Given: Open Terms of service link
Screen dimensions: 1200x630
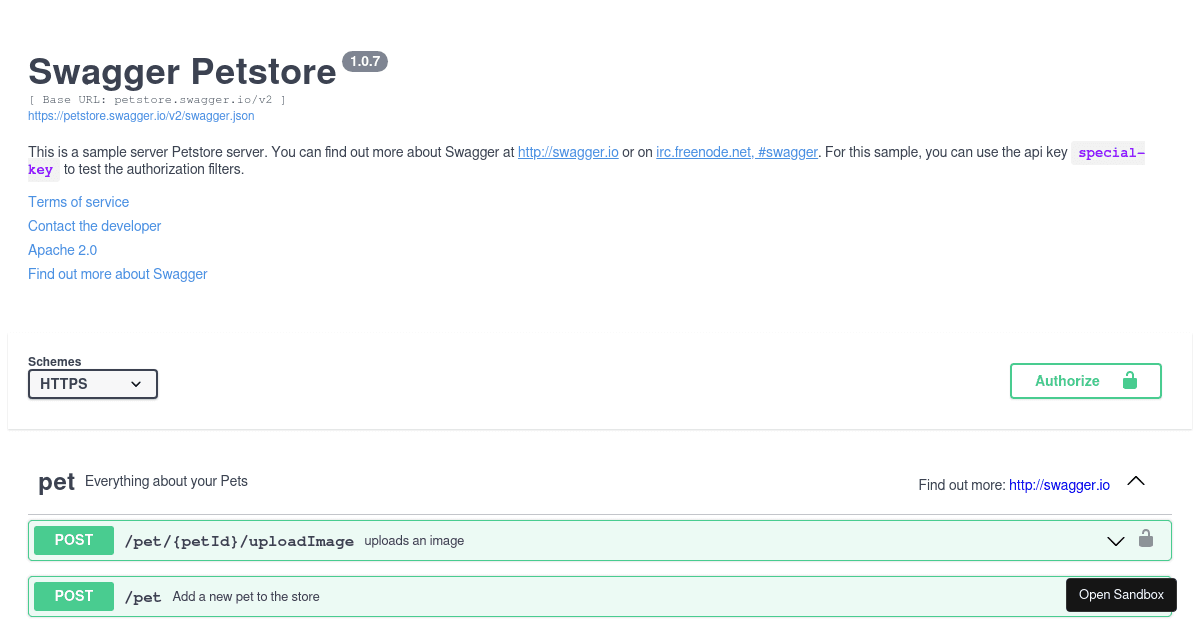Looking at the screenshot, I should (x=78, y=202).
